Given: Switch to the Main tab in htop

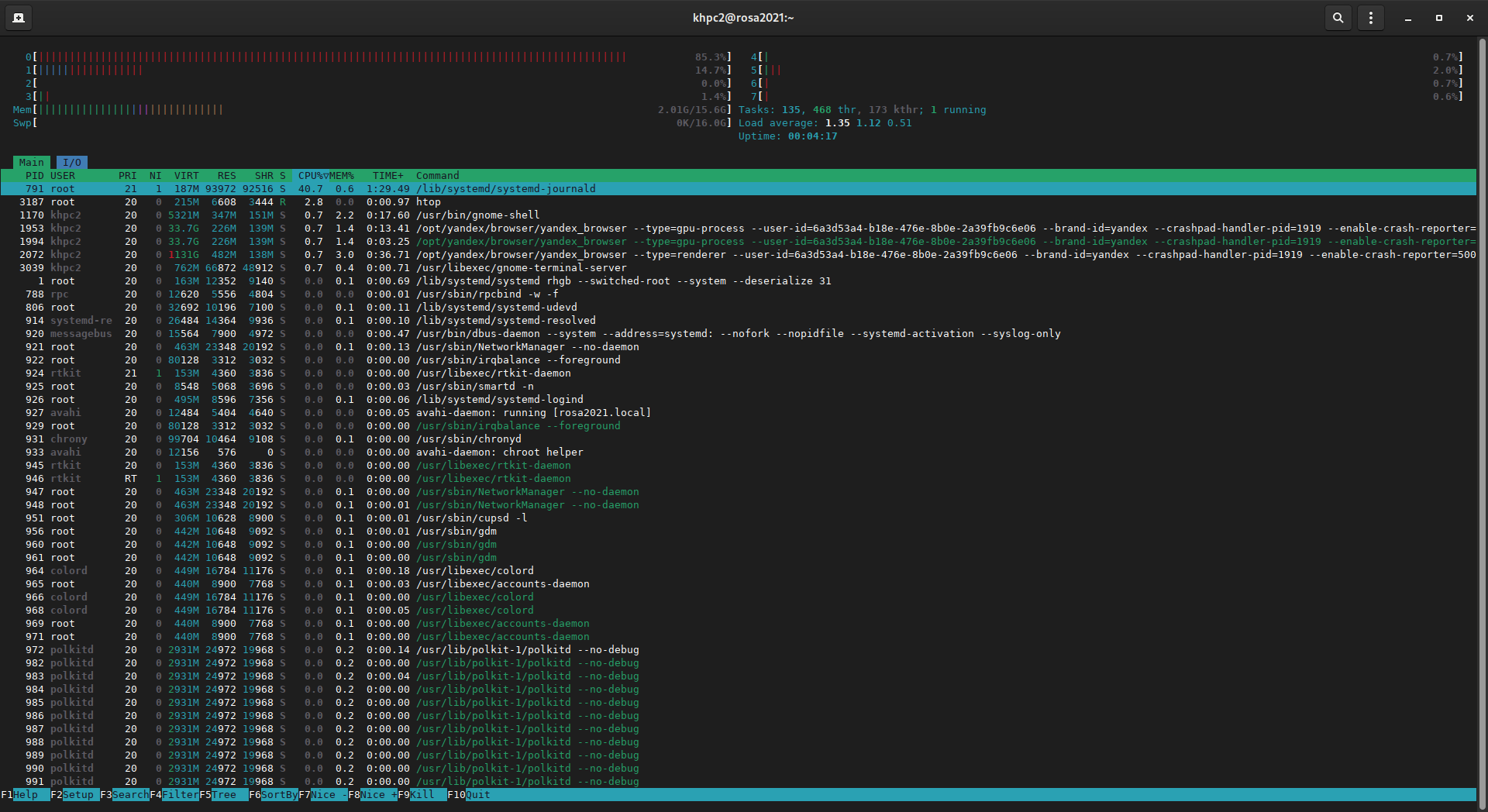Looking at the screenshot, I should 31,163.
